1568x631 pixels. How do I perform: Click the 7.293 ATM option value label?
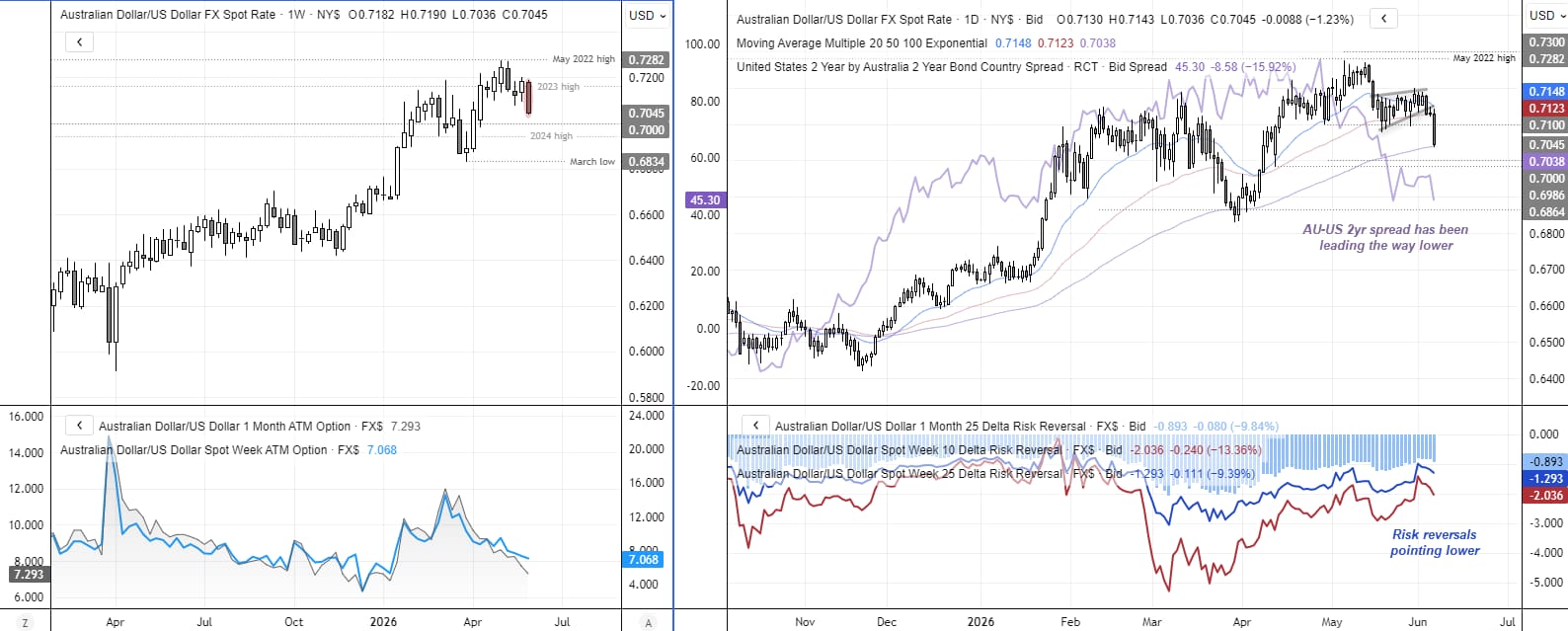[28, 574]
